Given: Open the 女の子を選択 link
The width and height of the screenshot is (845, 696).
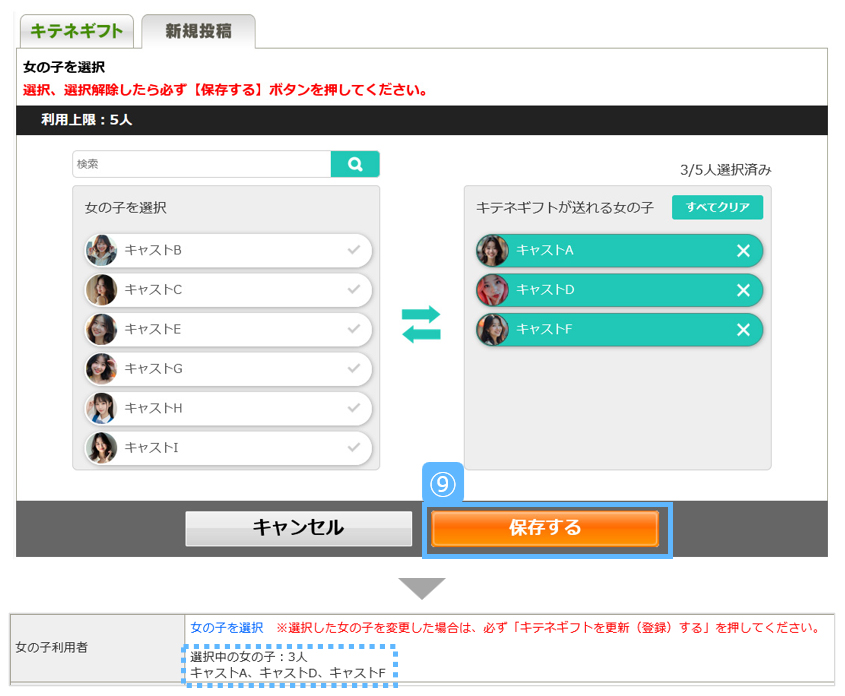Looking at the screenshot, I should pyautogui.click(x=226, y=628).
